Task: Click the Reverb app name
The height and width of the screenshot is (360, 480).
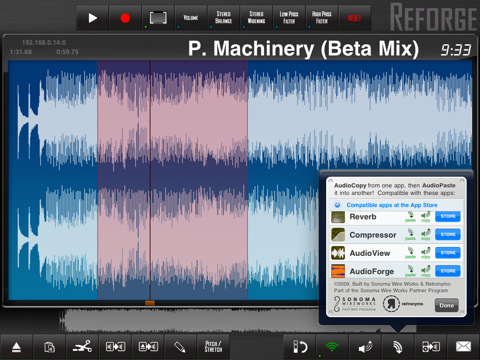Action: pos(363,217)
